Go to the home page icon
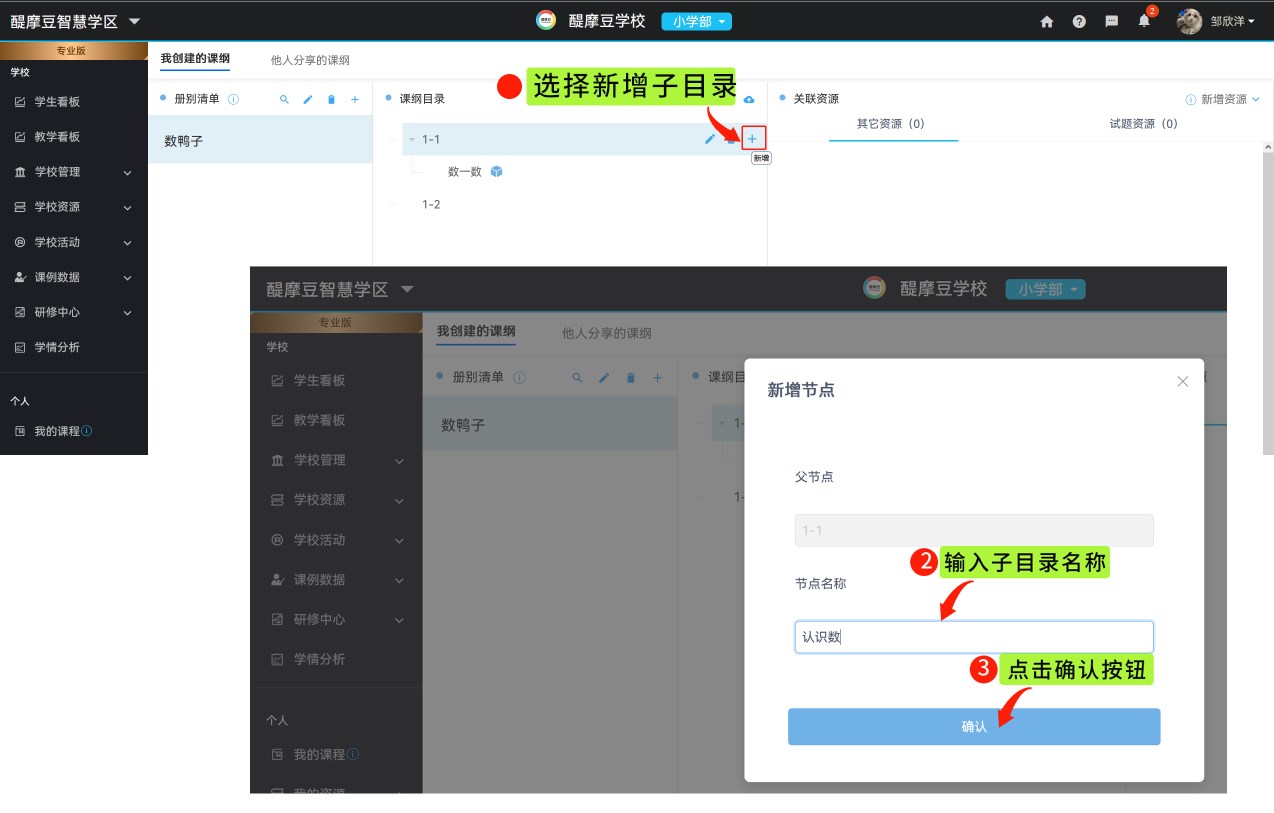Viewport: 1274px width, 813px height. tap(1047, 21)
